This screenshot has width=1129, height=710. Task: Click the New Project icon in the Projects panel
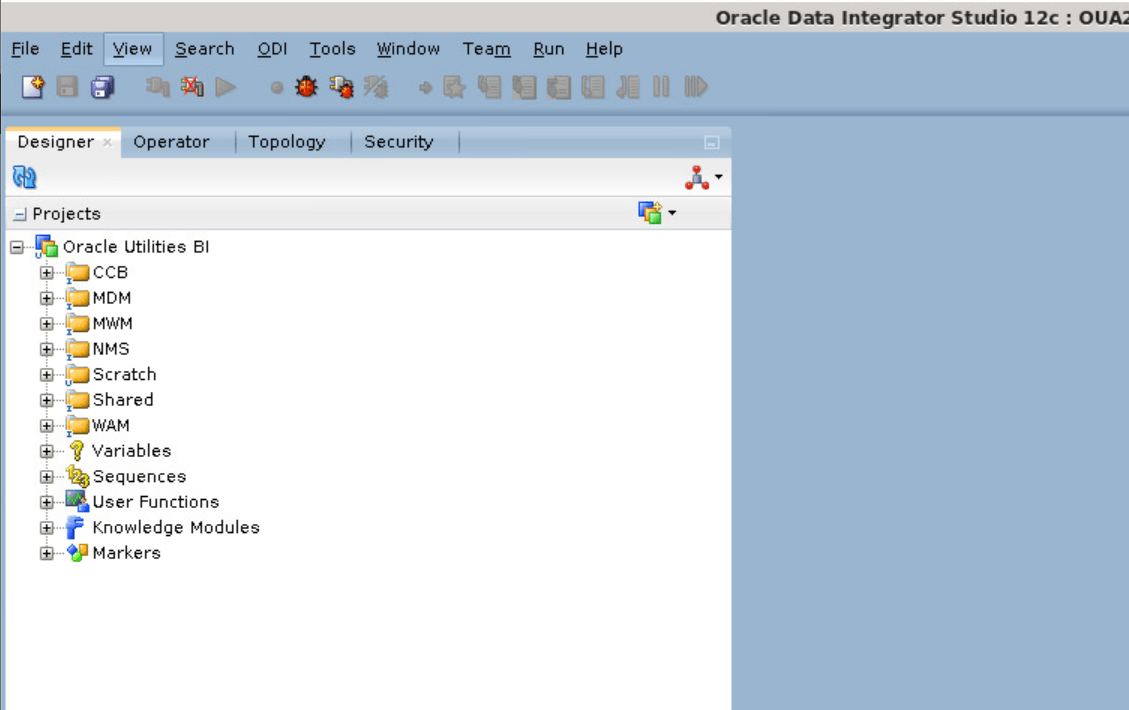click(649, 212)
